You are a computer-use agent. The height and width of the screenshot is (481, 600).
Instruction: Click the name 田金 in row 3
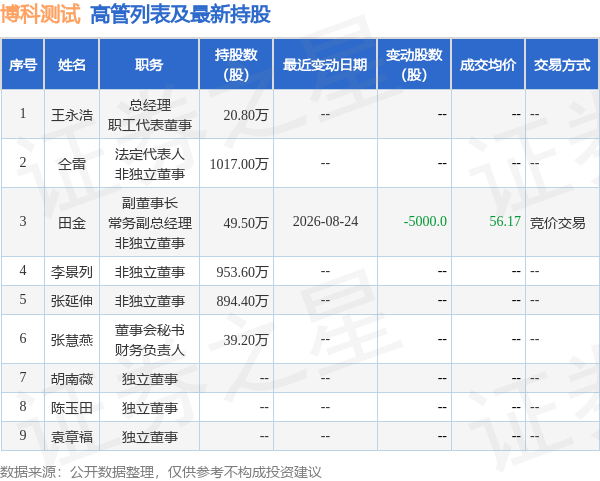pyautogui.click(x=72, y=222)
